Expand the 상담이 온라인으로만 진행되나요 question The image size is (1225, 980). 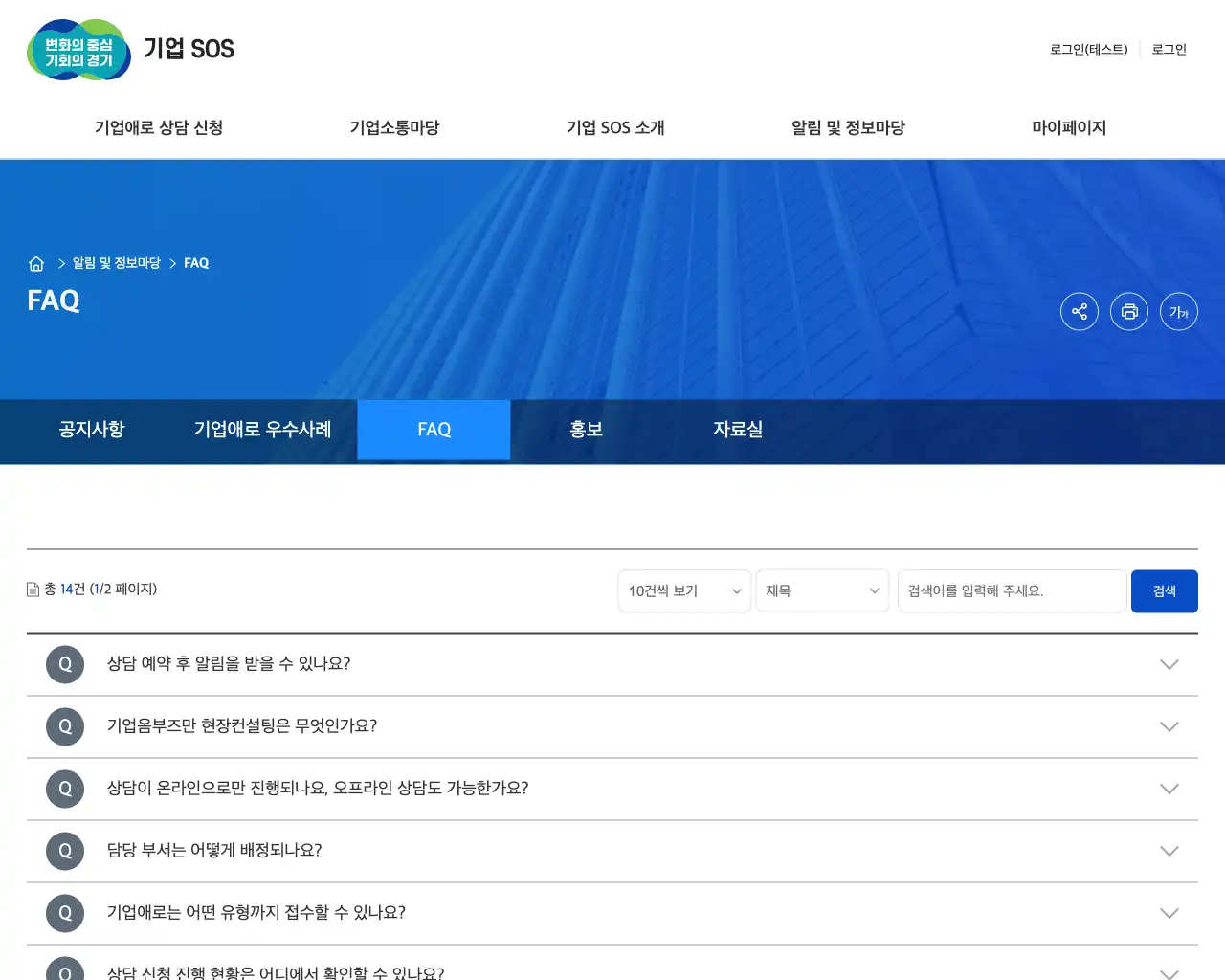point(1169,789)
